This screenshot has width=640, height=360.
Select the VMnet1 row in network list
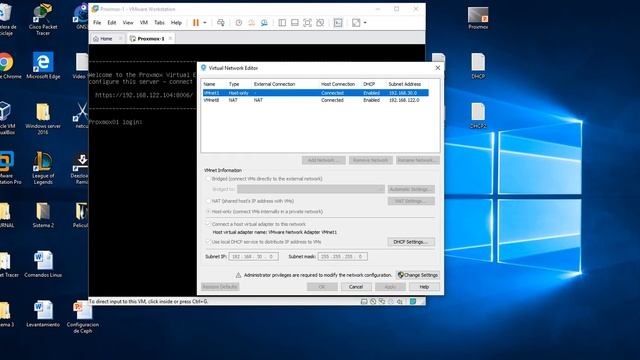coord(316,93)
